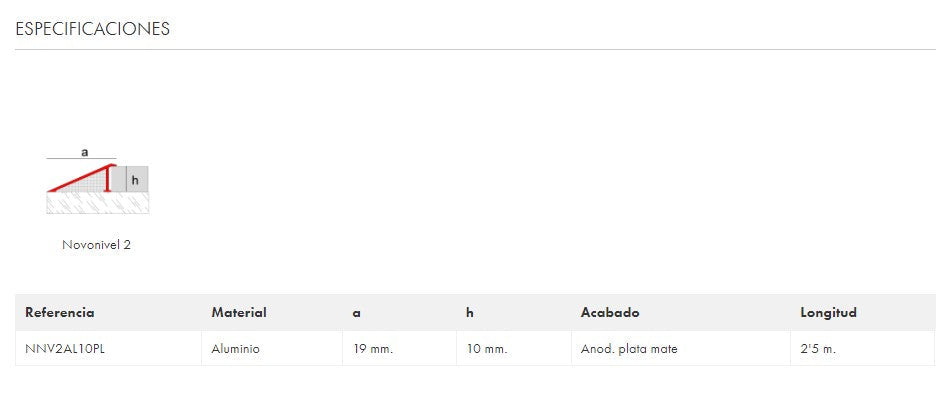Click the gray 'h' box in diagram

pyautogui.click(x=136, y=180)
